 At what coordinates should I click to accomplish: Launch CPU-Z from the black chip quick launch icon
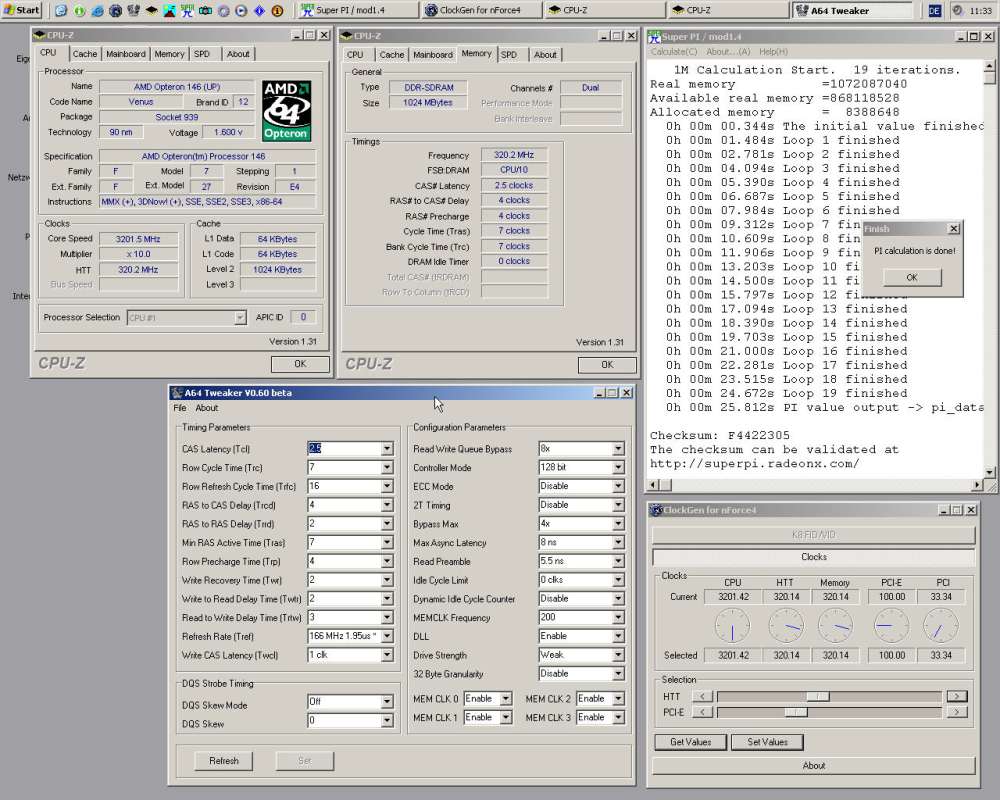[x=152, y=10]
